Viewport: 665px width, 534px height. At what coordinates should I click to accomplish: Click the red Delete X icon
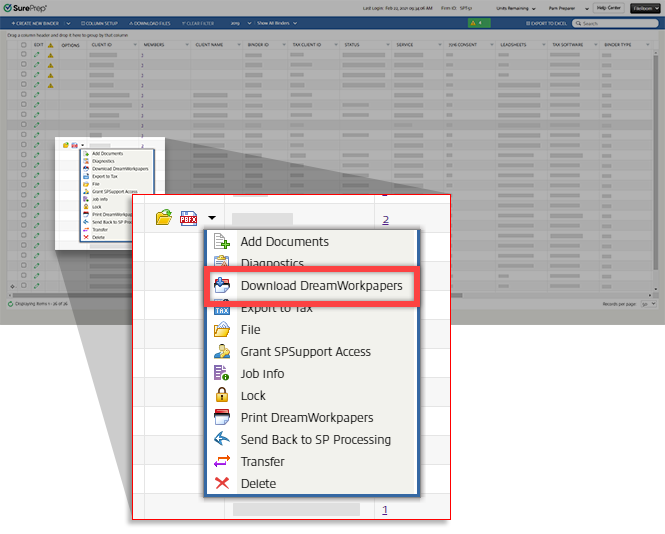(x=222, y=484)
